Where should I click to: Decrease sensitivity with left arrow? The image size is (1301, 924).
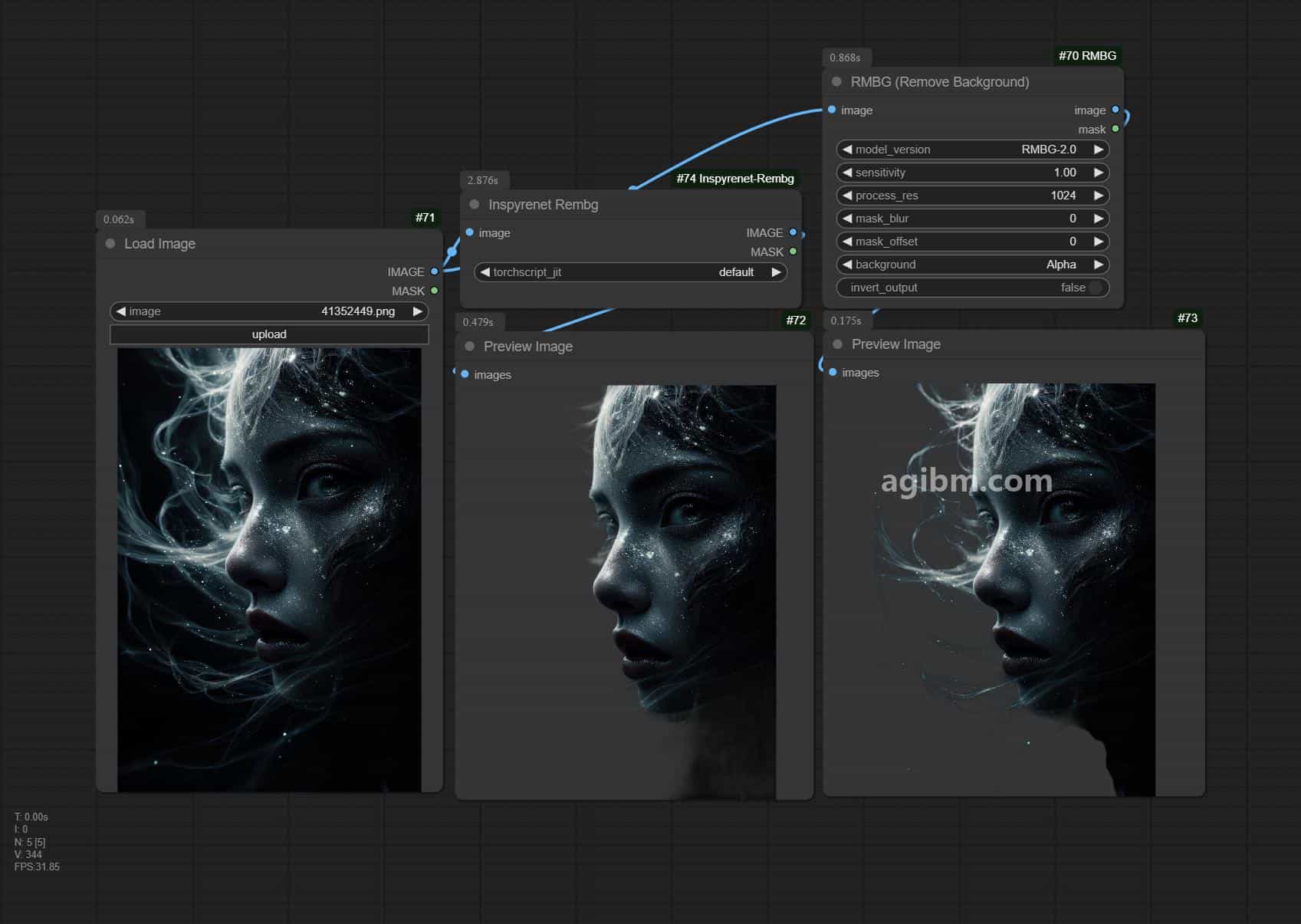pos(847,173)
